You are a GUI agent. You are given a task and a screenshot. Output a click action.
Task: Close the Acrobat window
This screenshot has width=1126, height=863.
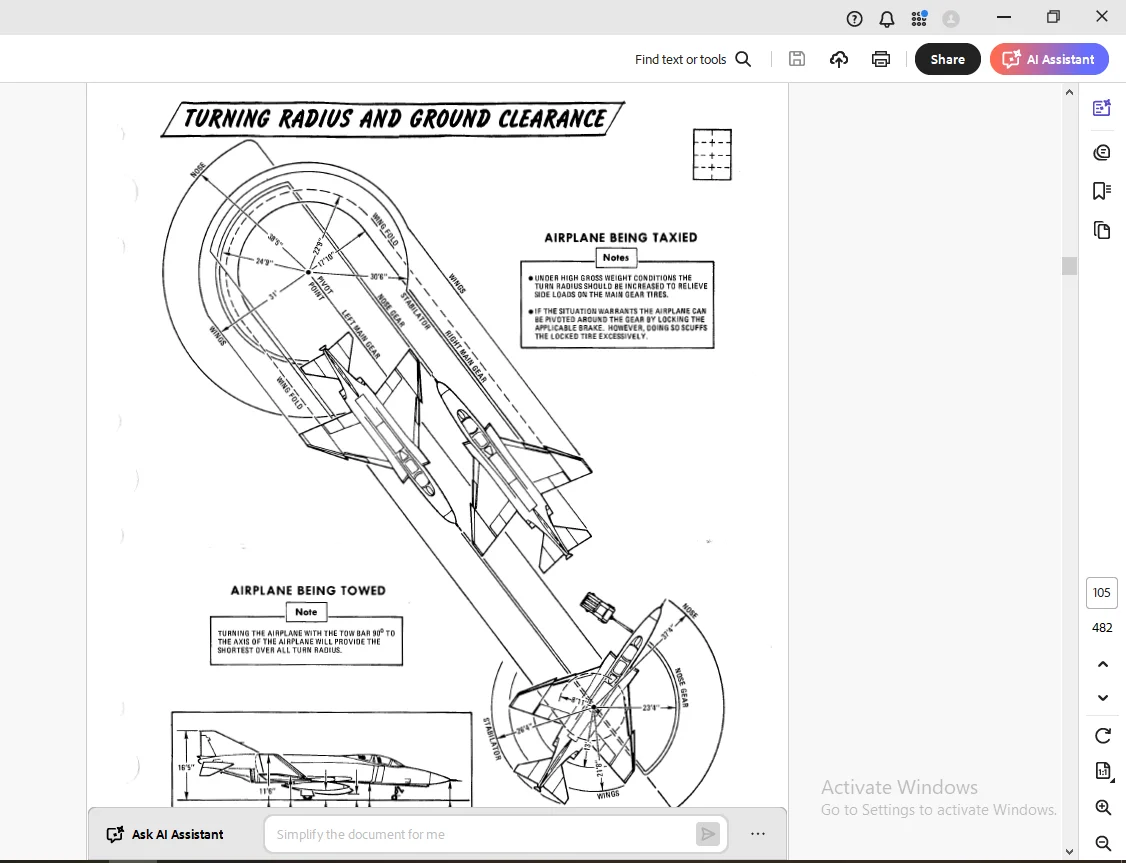click(1102, 17)
